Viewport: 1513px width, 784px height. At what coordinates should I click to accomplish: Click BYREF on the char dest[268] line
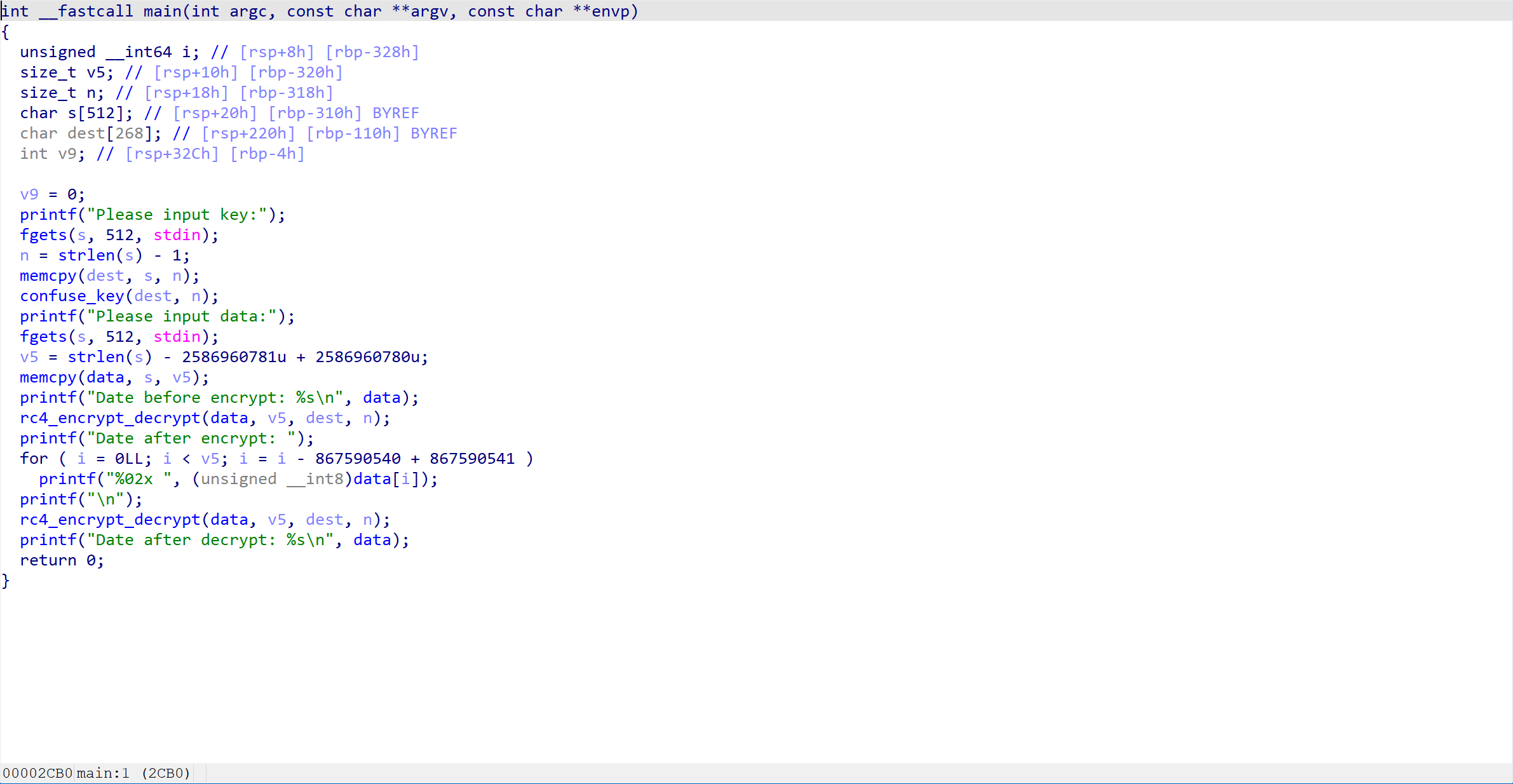coord(434,133)
